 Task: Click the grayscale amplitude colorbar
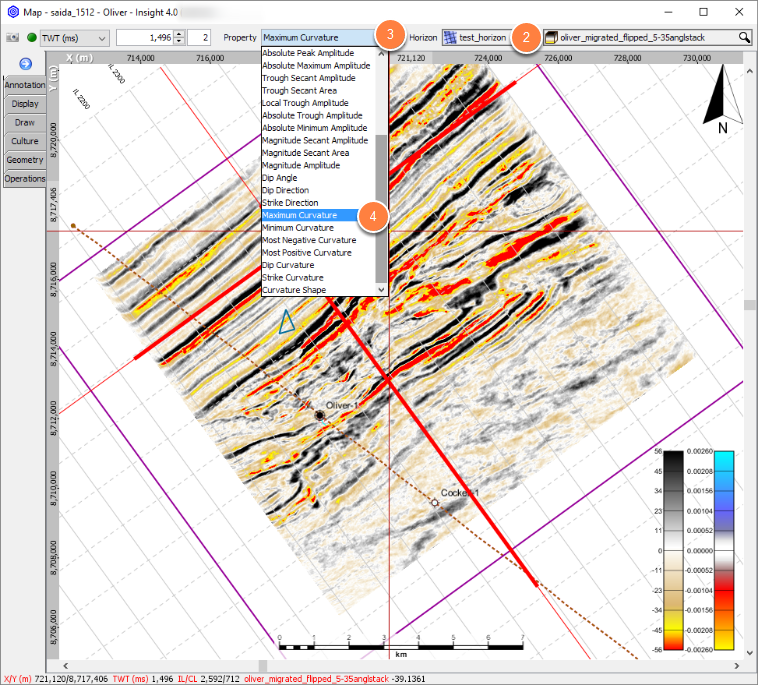tap(673, 550)
